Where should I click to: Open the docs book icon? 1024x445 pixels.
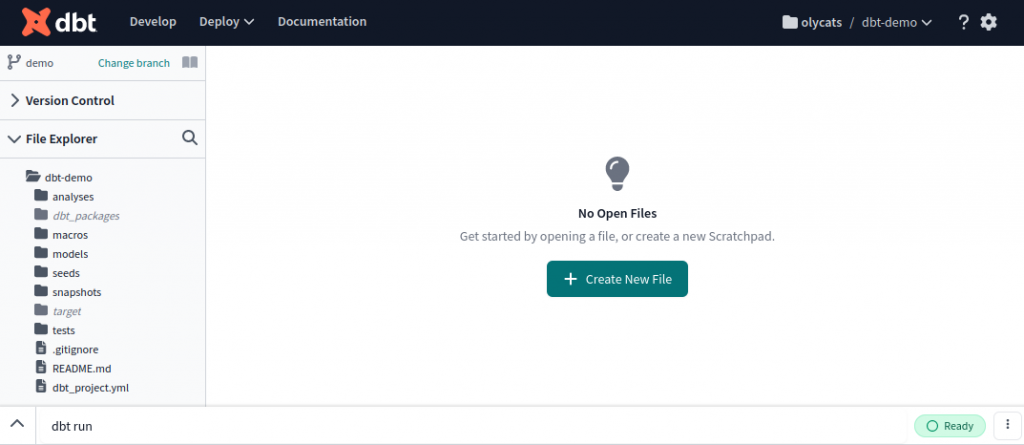pos(189,63)
